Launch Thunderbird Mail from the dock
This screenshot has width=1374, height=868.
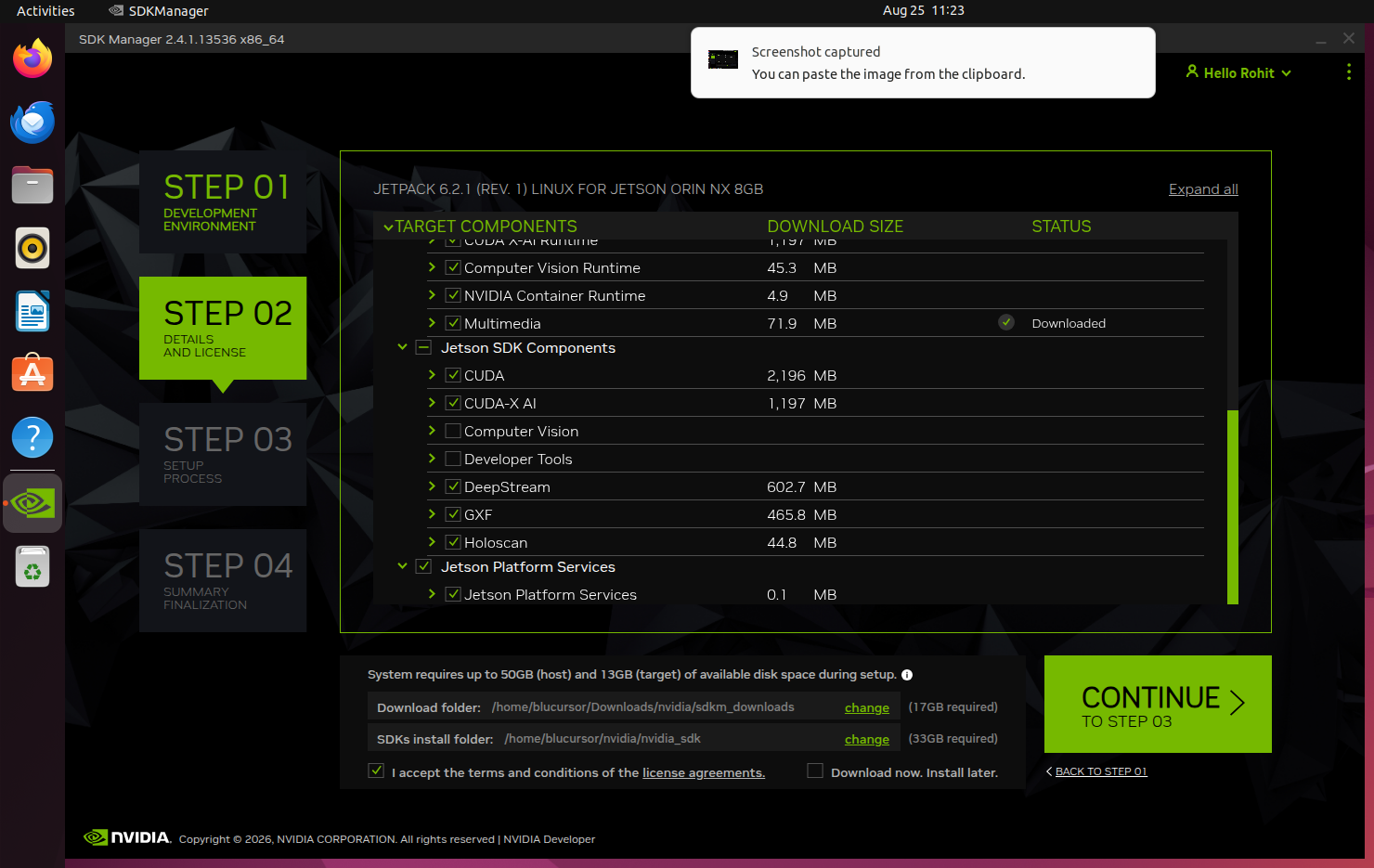tap(32, 122)
